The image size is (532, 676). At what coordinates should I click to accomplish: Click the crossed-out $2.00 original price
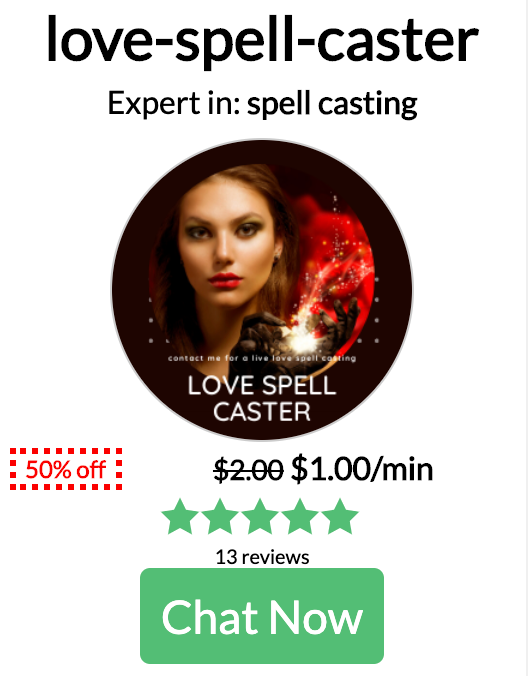coord(249,469)
